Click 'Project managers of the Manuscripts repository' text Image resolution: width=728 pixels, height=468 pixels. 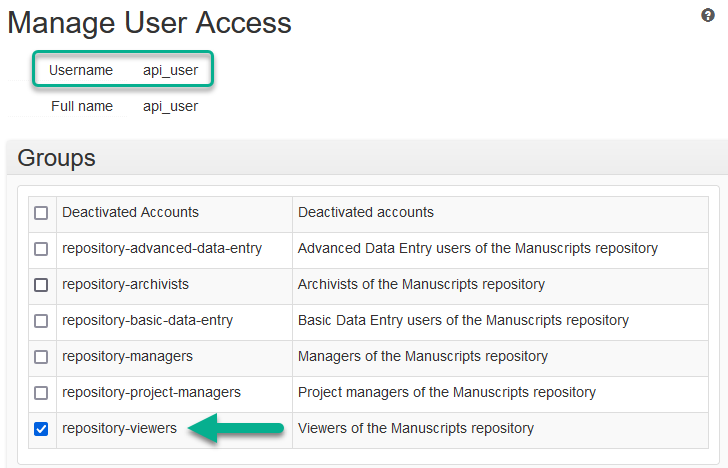tap(446, 392)
